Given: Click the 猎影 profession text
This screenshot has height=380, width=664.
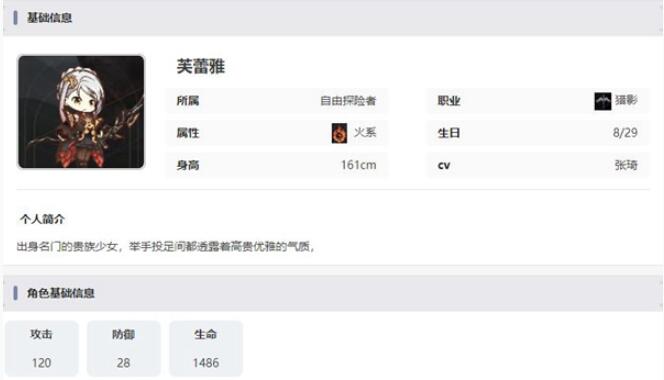Looking at the screenshot, I should pos(626,100).
